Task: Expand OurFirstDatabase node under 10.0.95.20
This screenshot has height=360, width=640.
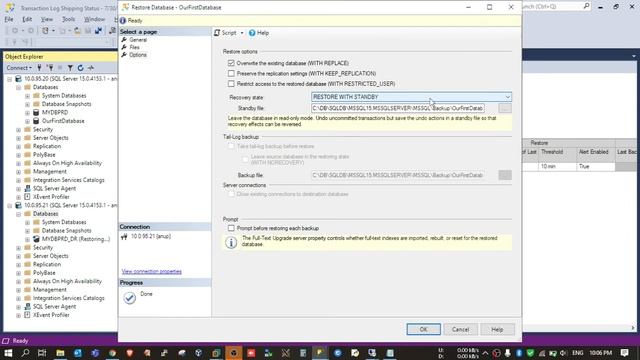Action: [x=27, y=121]
